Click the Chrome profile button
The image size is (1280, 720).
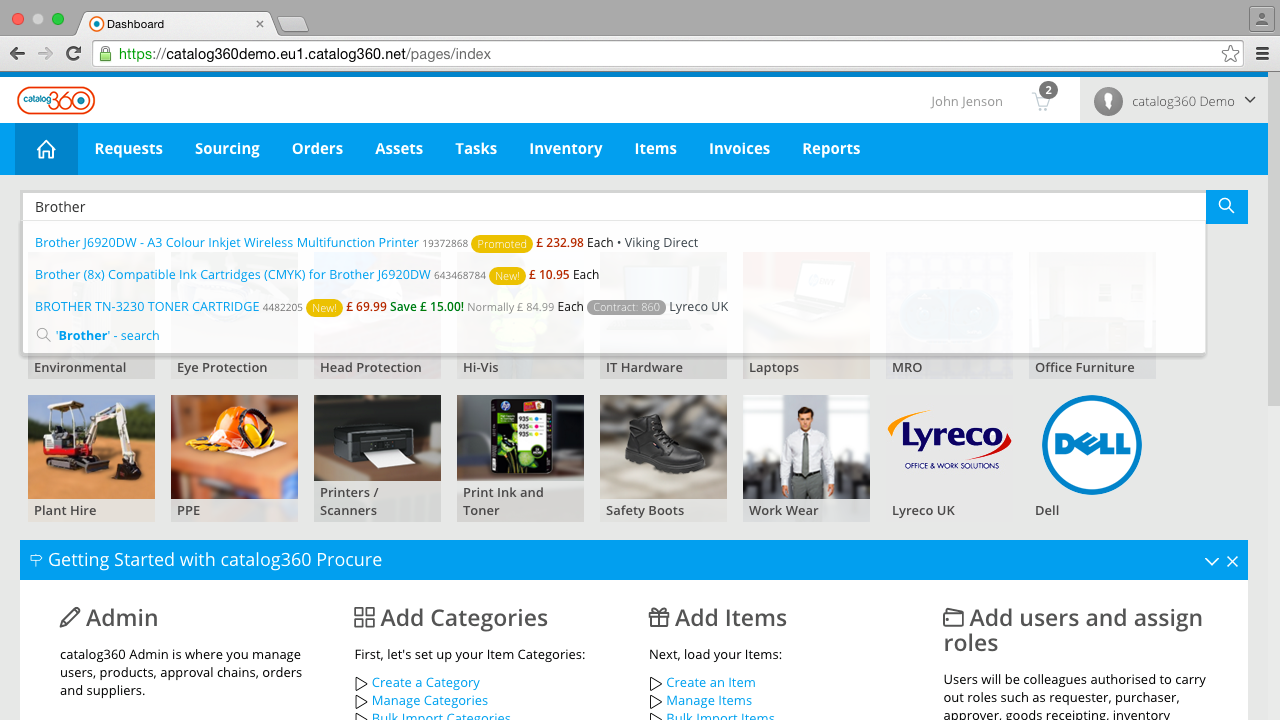click(x=1261, y=18)
